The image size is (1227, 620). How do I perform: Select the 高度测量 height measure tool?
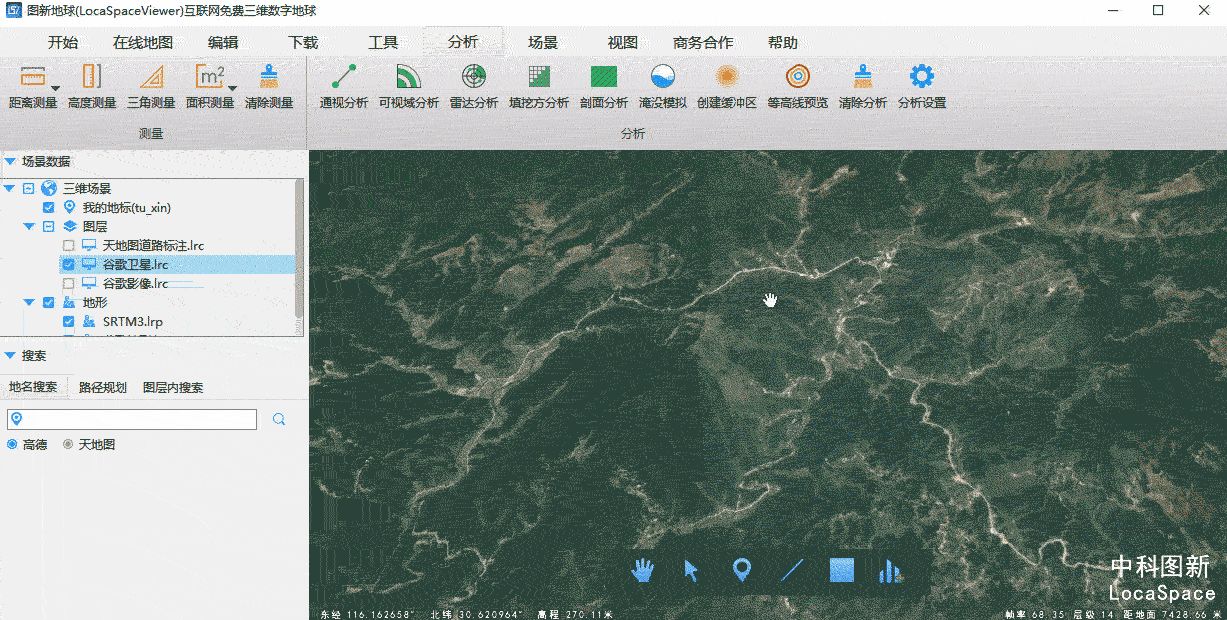(92, 86)
